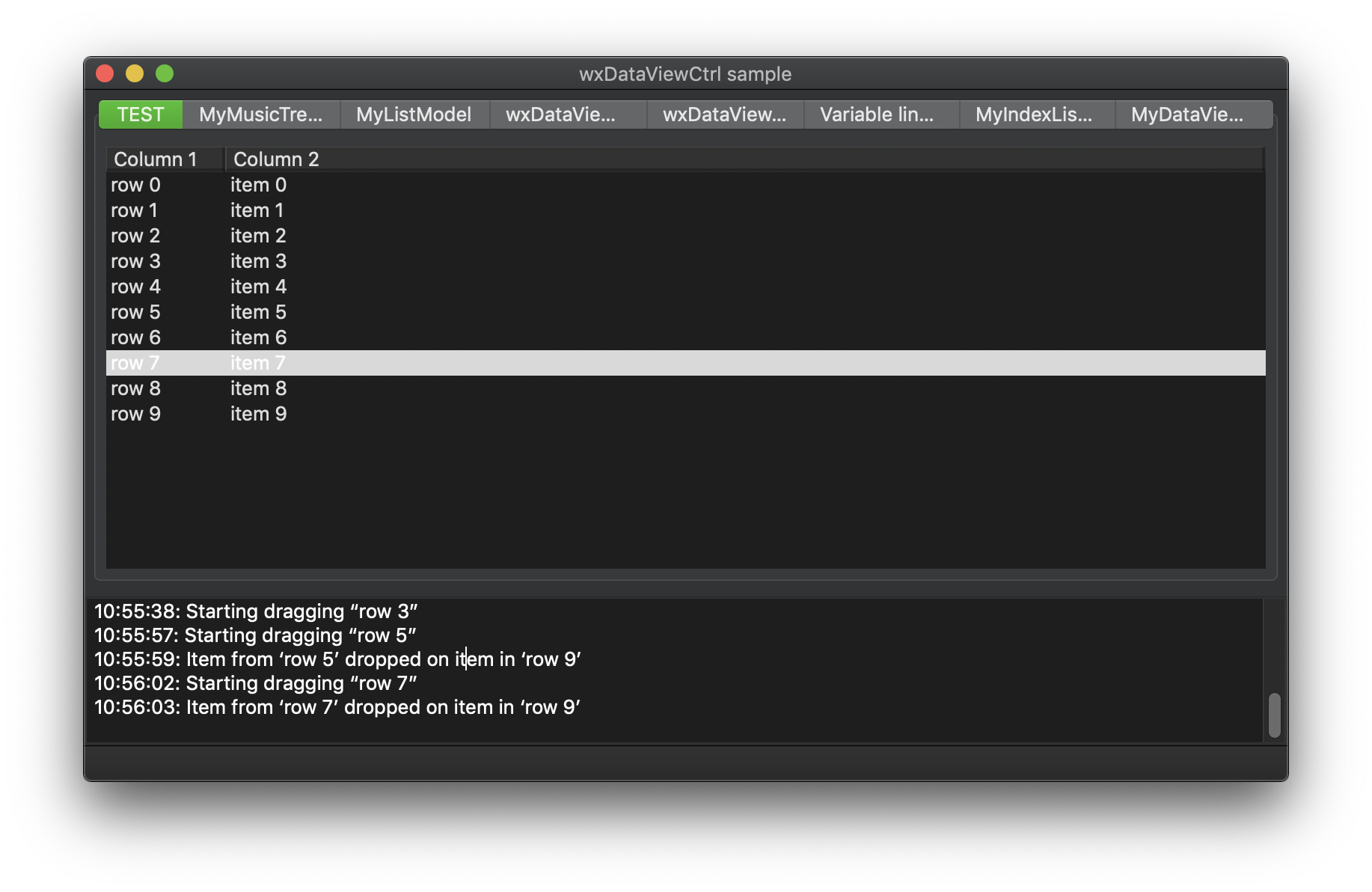This screenshot has width=1372, height=892.
Task: Select the first wxDataVie... tab
Action: 567,114
